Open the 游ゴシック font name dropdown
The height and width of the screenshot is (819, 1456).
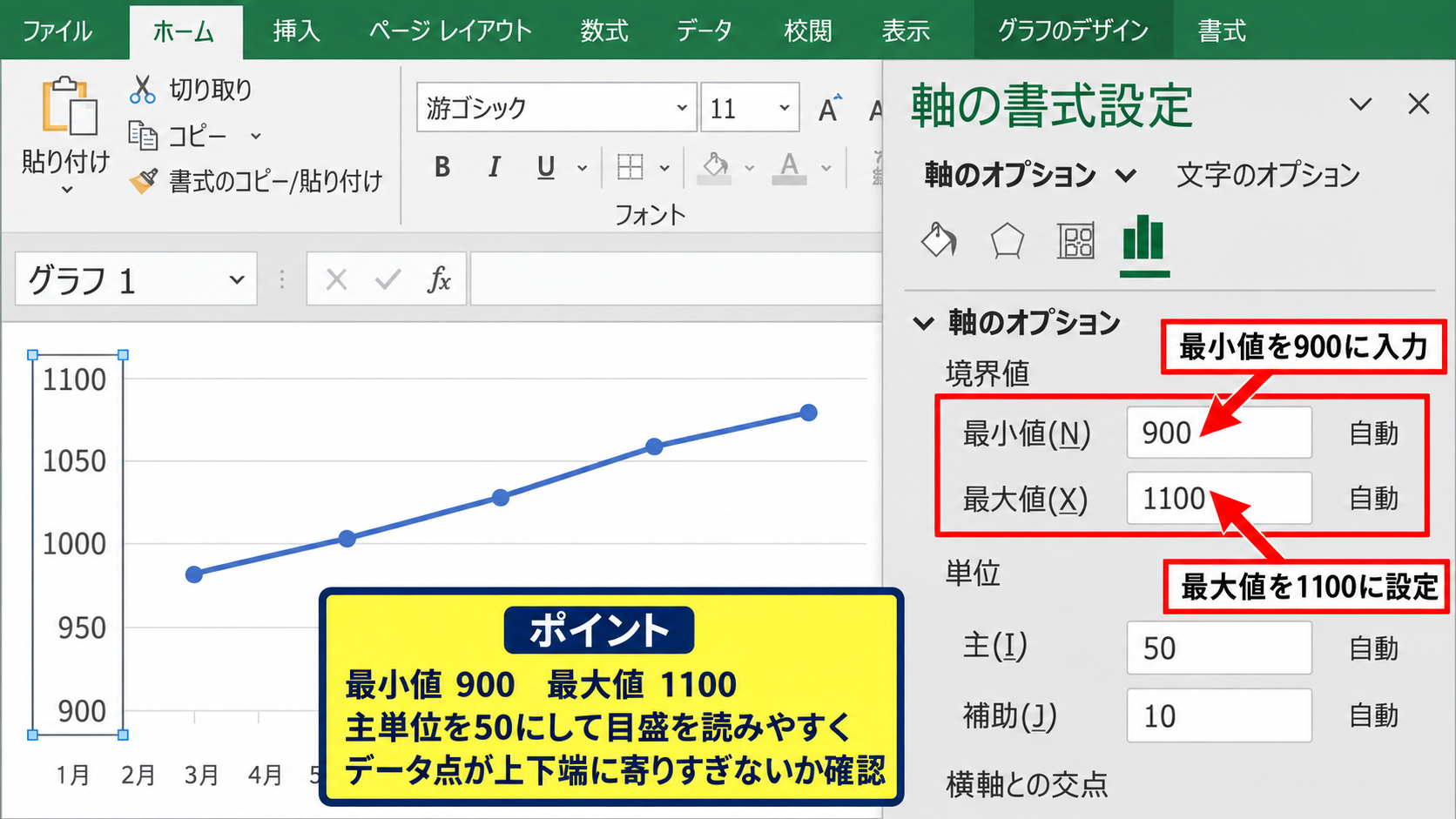point(682,107)
